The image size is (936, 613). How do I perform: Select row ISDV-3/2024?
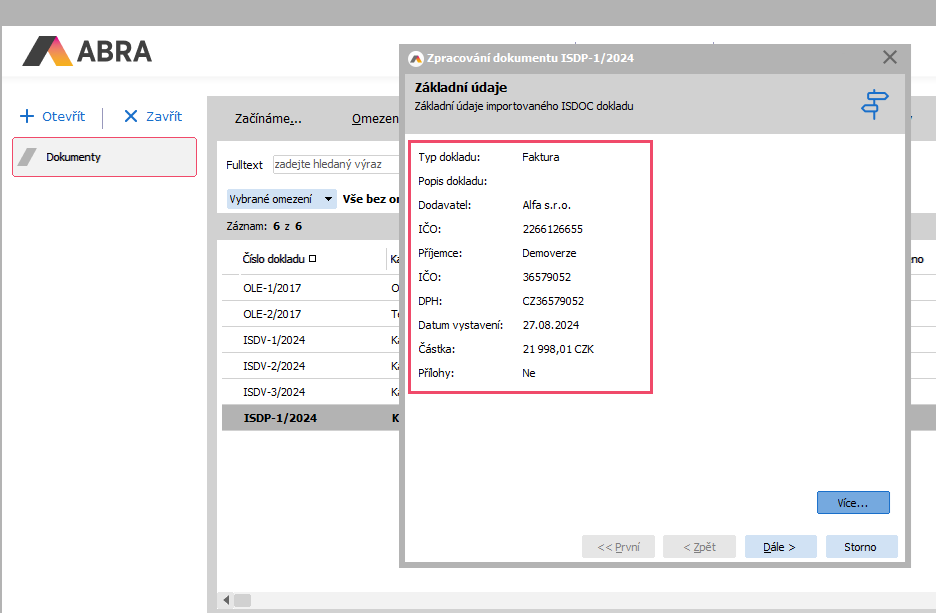(x=310, y=392)
